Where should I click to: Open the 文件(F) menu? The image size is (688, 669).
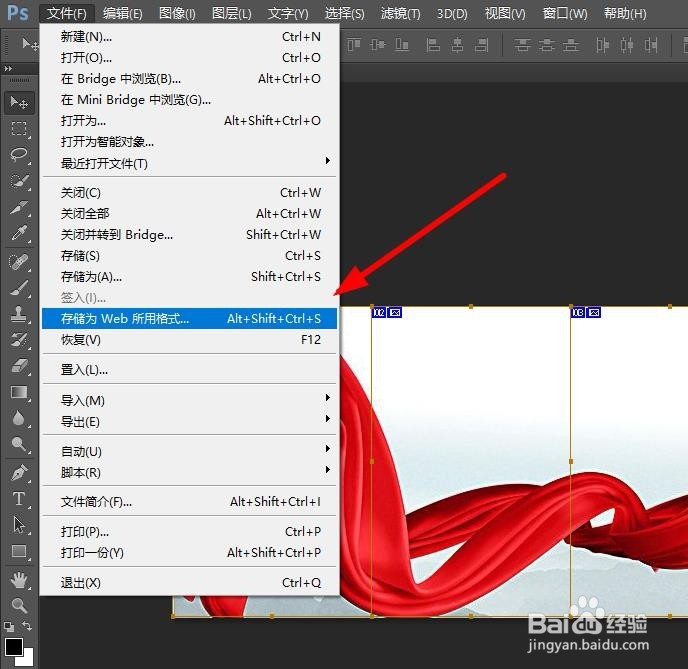coord(67,14)
